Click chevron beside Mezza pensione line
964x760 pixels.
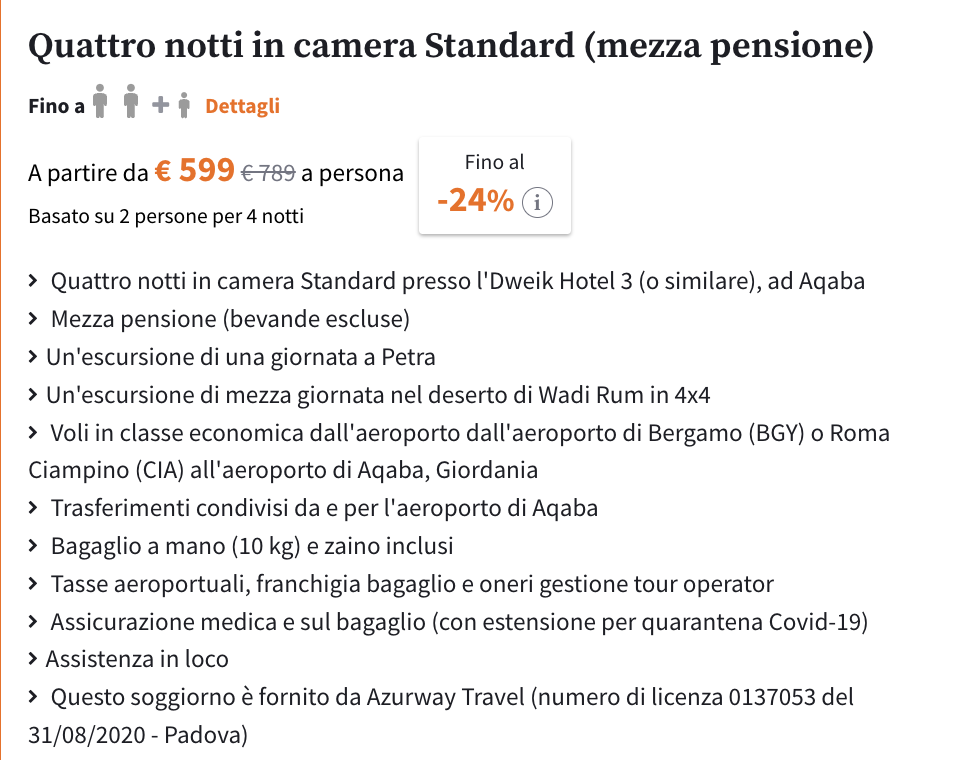[33, 319]
